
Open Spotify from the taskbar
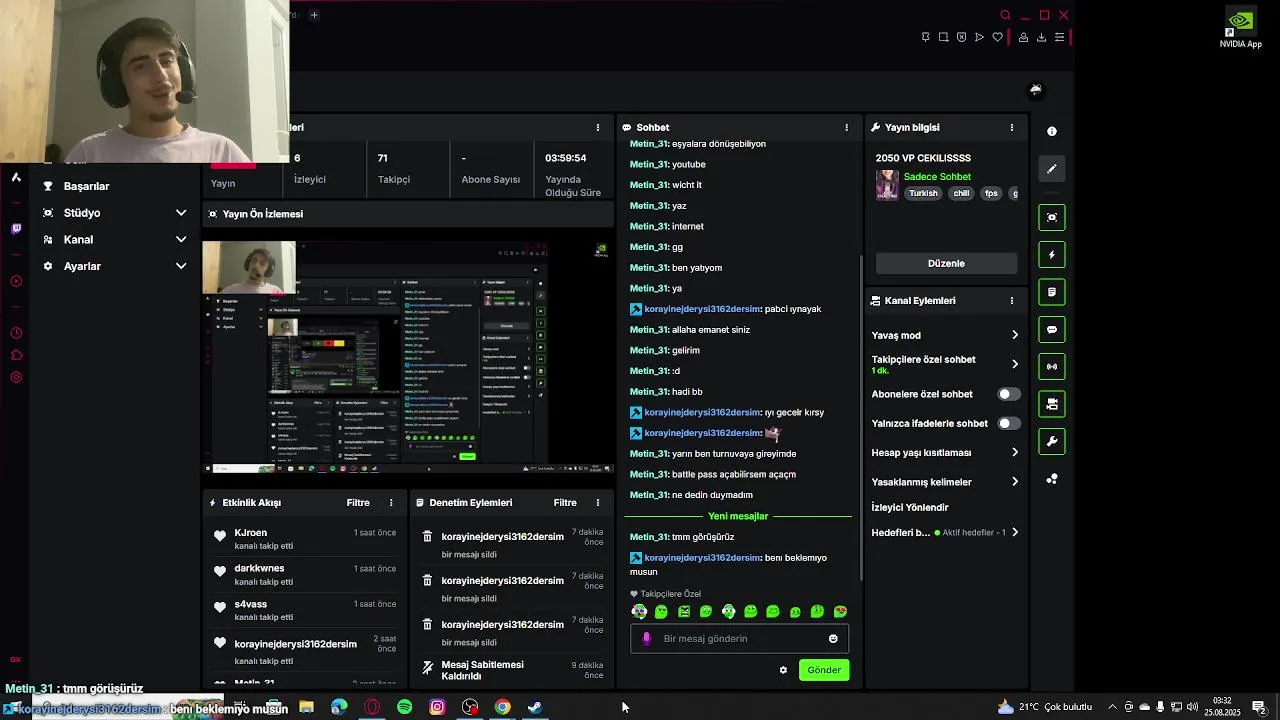(x=404, y=707)
